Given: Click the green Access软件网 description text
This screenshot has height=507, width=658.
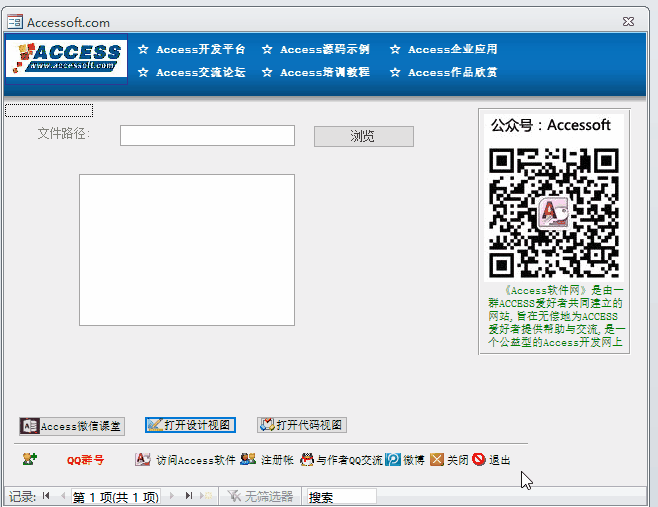Looking at the screenshot, I should click(x=556, y=316).
